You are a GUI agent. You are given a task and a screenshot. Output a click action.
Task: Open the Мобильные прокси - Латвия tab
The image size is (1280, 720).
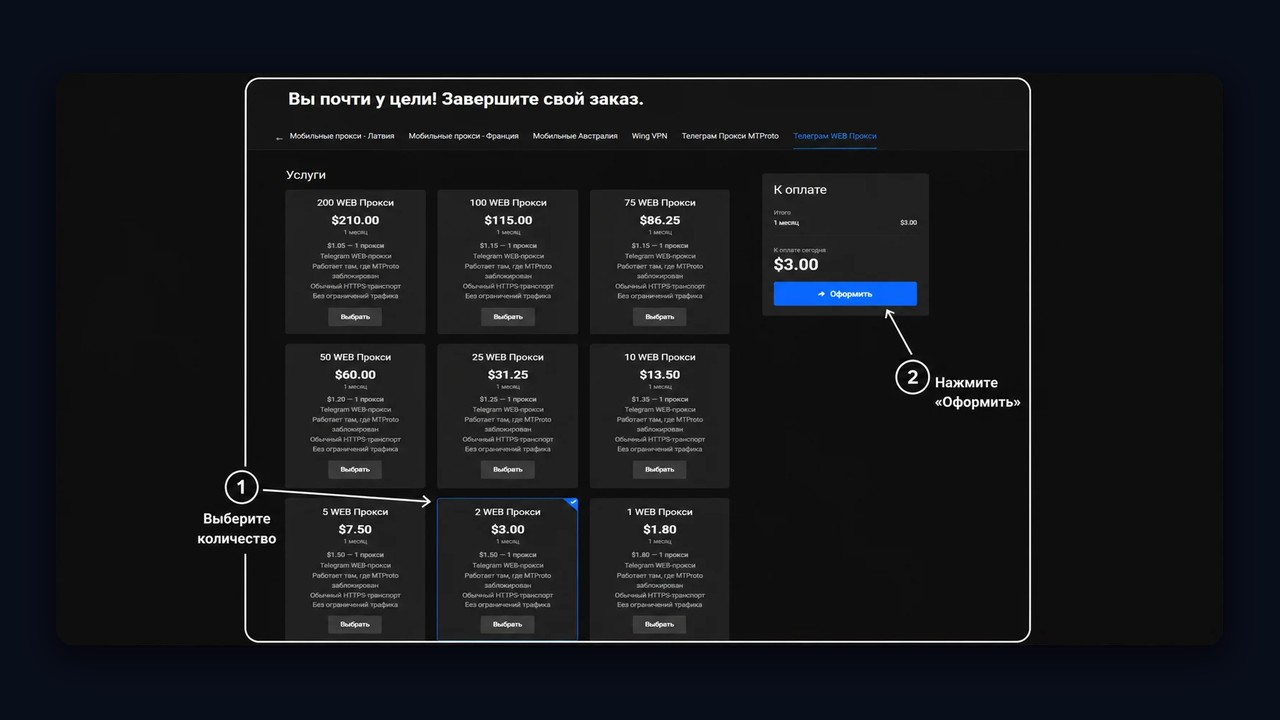[x=342, y=136]
